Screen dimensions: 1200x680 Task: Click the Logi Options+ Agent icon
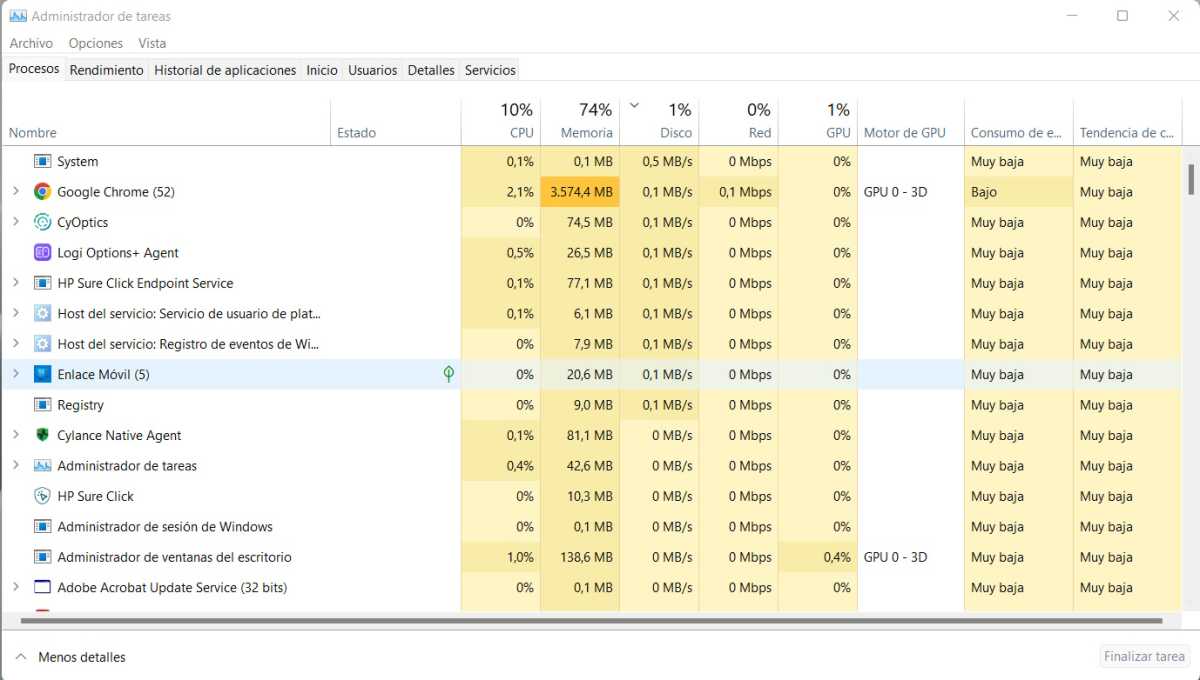tap(42, 253)
